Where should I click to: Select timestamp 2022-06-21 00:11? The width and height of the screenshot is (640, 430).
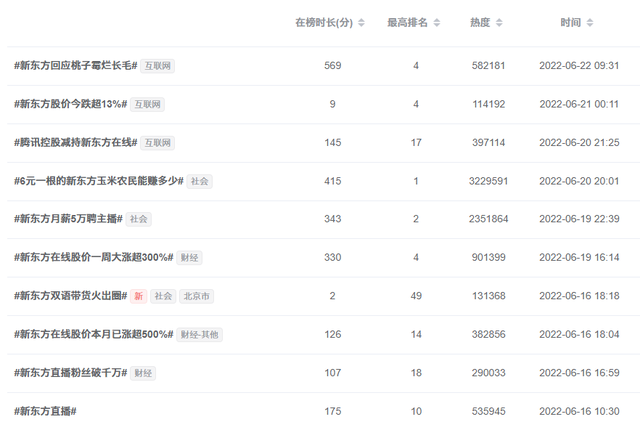point(579,104)
